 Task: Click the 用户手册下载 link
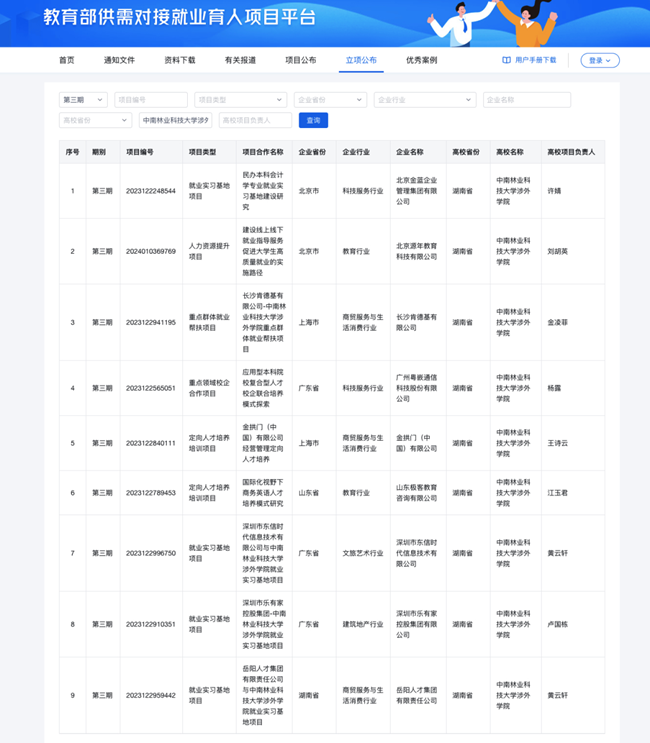[x=536, y=60]
